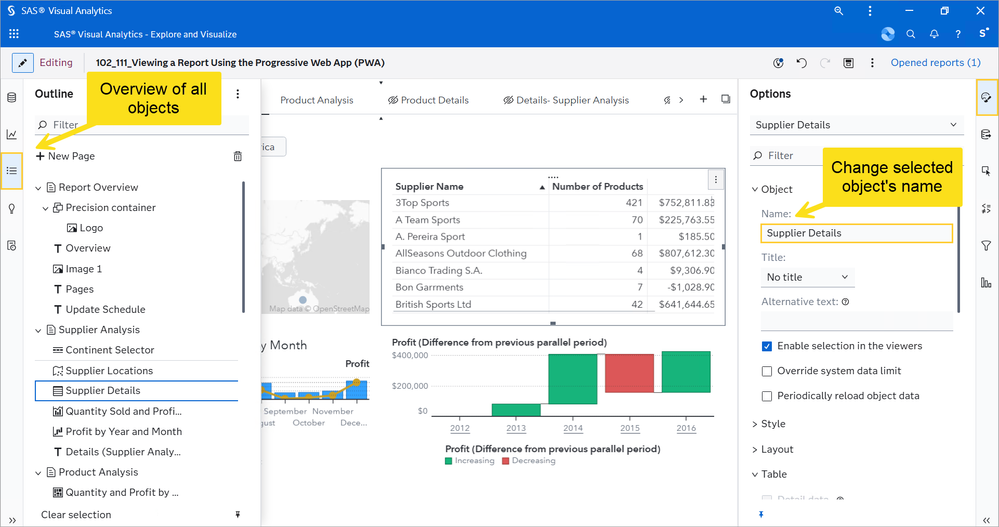
Task: Open the applications grid menu
Action: point(13,34)
